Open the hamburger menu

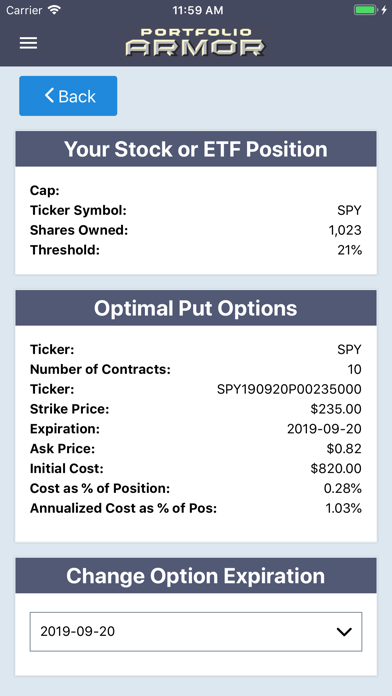coord(28,44)
